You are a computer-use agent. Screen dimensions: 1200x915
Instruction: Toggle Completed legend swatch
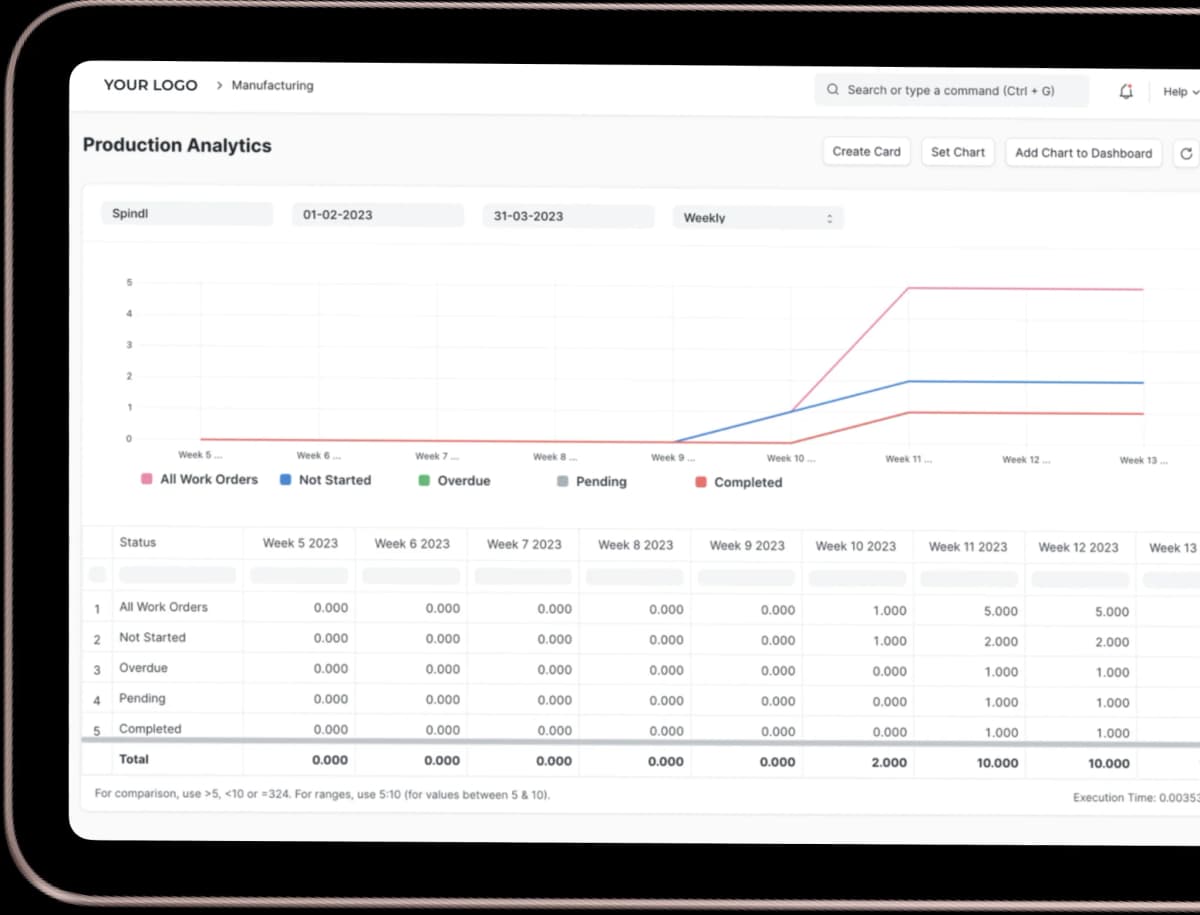[701, 482]
